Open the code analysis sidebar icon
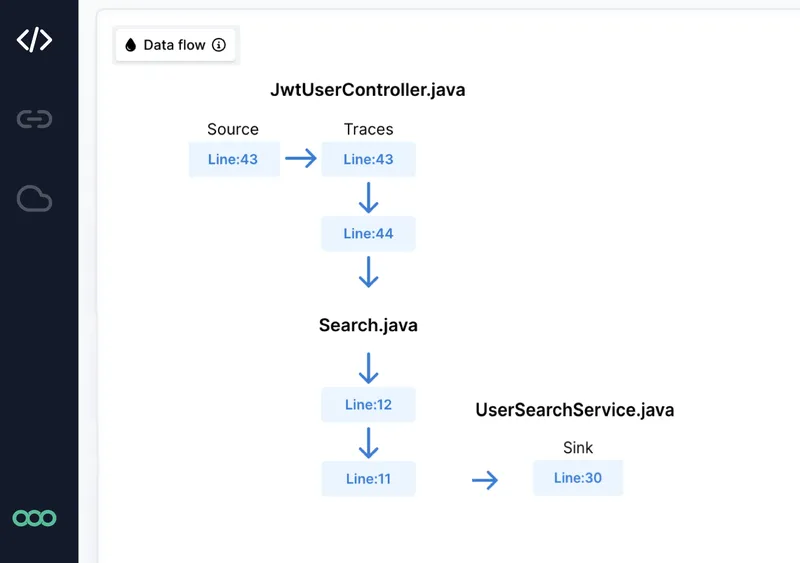 (34, 40)
